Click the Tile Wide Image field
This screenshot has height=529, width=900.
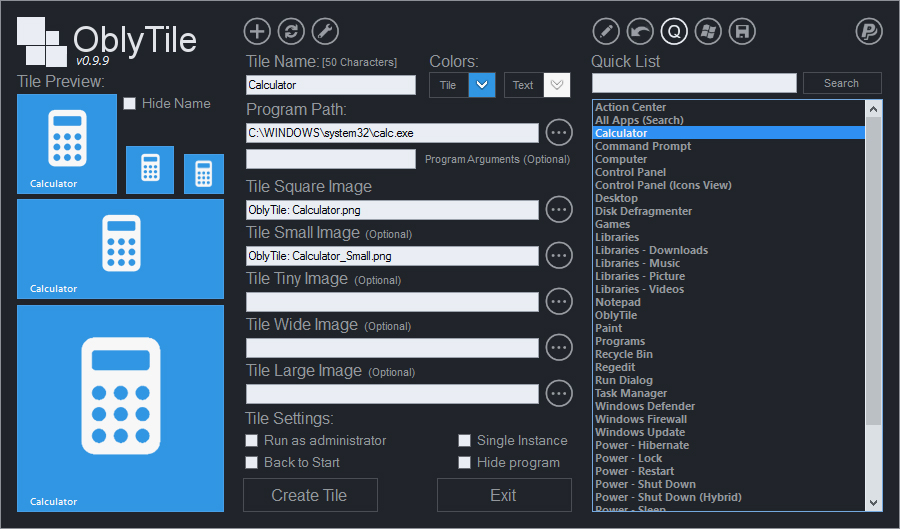tap(392, 348)
